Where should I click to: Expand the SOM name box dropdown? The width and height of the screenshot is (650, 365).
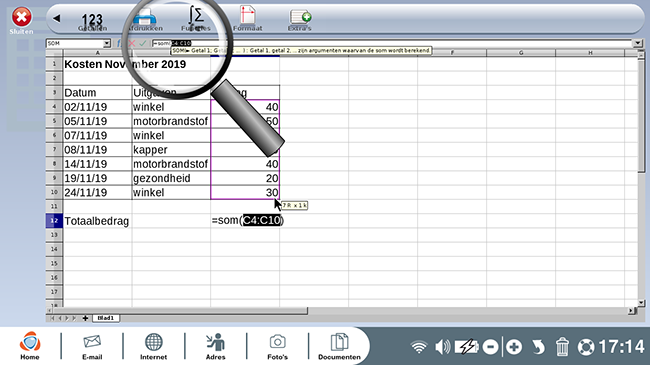(107, 43)
